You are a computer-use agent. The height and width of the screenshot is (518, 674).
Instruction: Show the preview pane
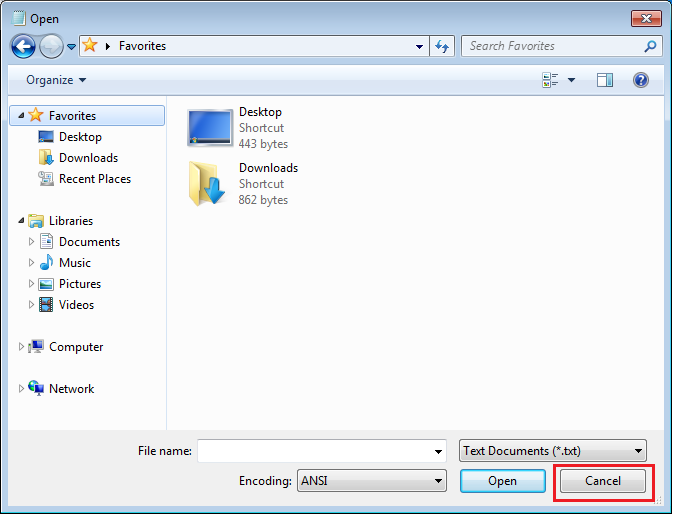coord(605,80)
